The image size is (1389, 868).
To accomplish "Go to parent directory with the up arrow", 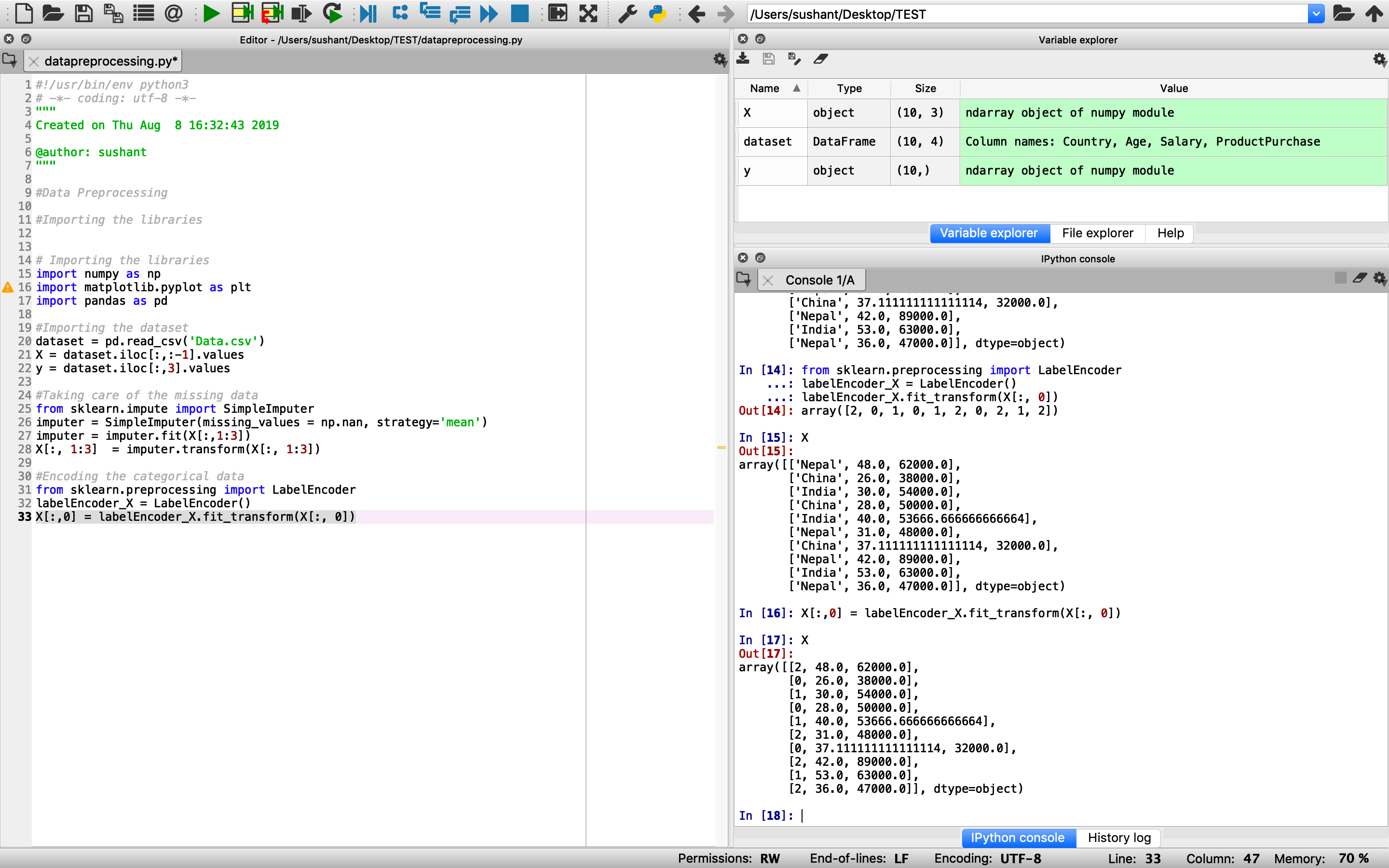I will click(1374, 13).
